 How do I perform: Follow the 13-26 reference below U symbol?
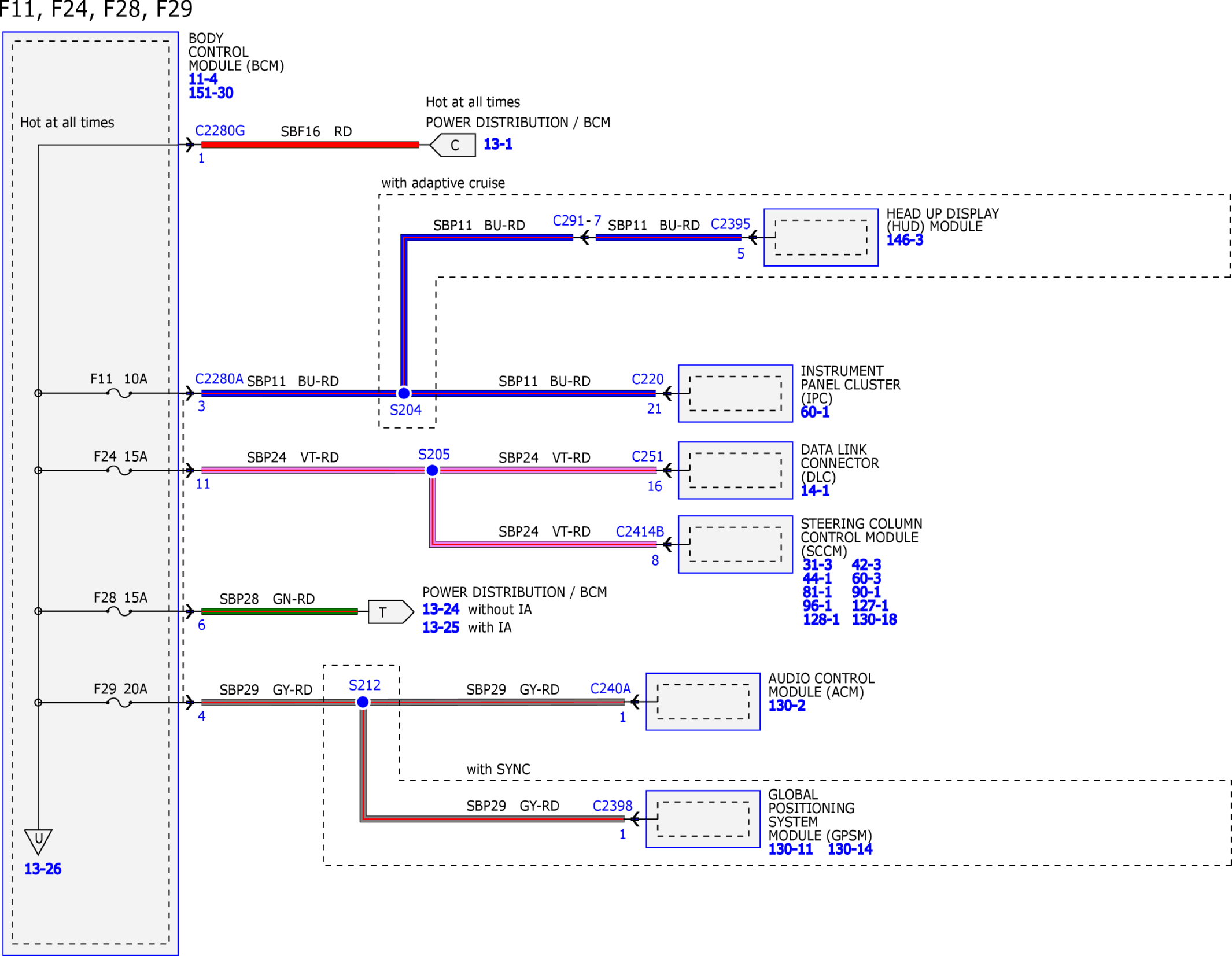[x=43, y=869]
